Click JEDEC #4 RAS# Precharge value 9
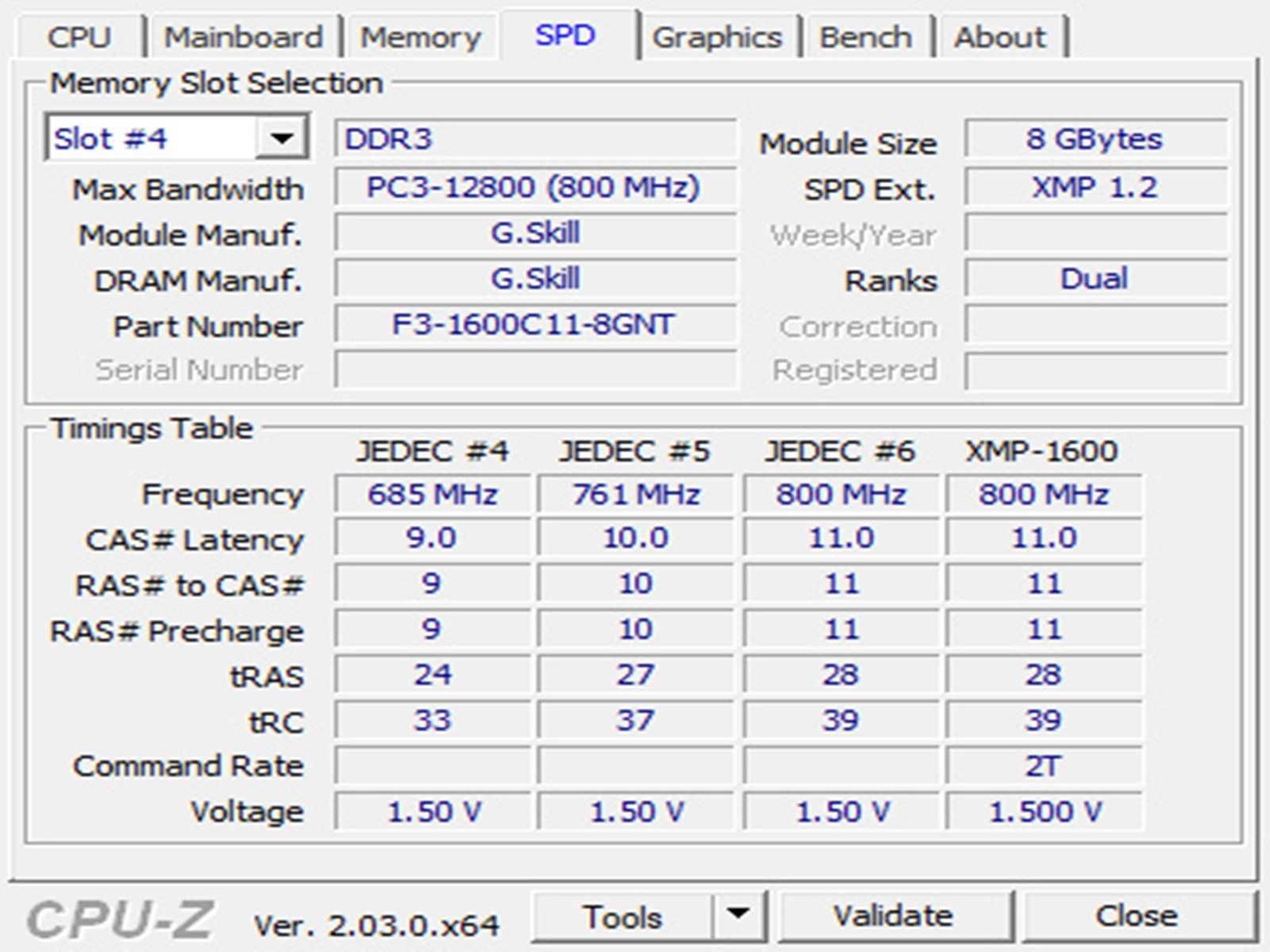Screen dimensions: 1270x952 pyautogui.click(x=433, y=629)
